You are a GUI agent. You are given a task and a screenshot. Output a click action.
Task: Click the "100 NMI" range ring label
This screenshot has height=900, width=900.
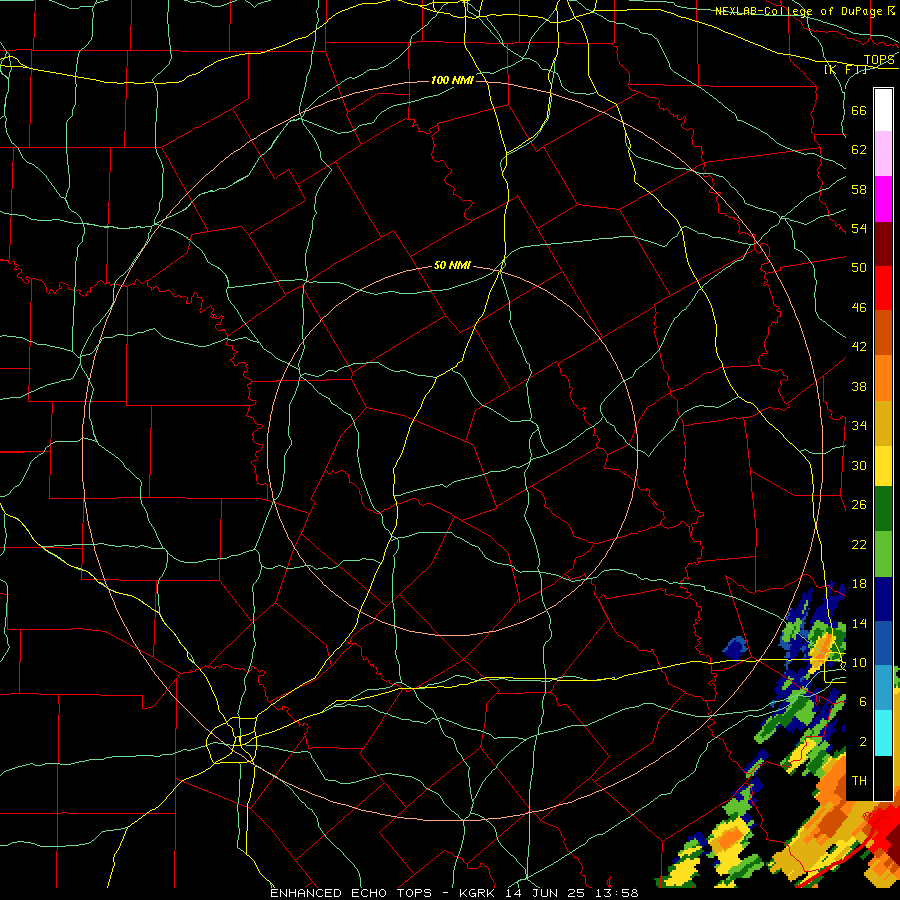(452, 80)
